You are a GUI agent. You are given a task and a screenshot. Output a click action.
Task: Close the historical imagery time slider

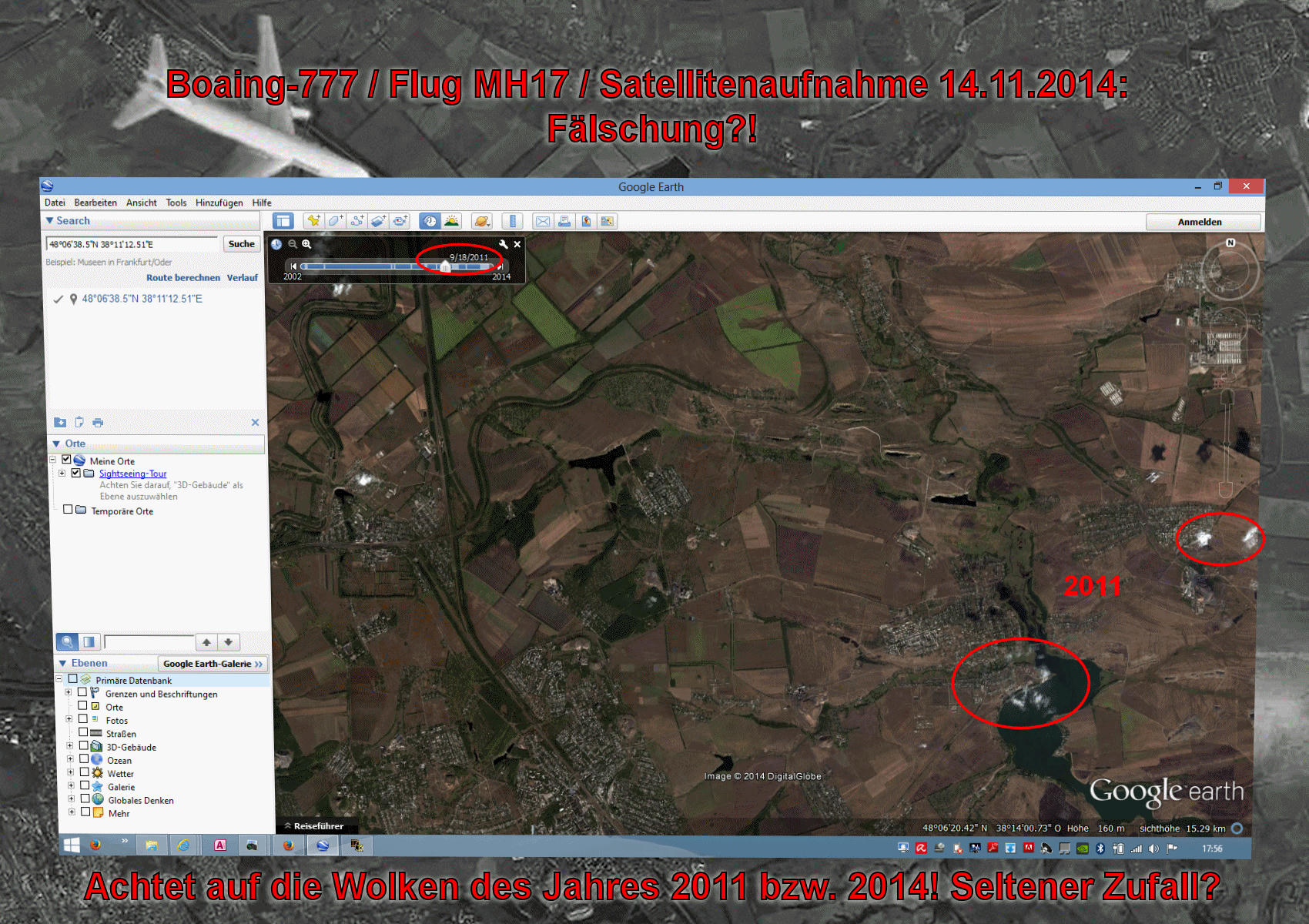[x=517, y=244]
